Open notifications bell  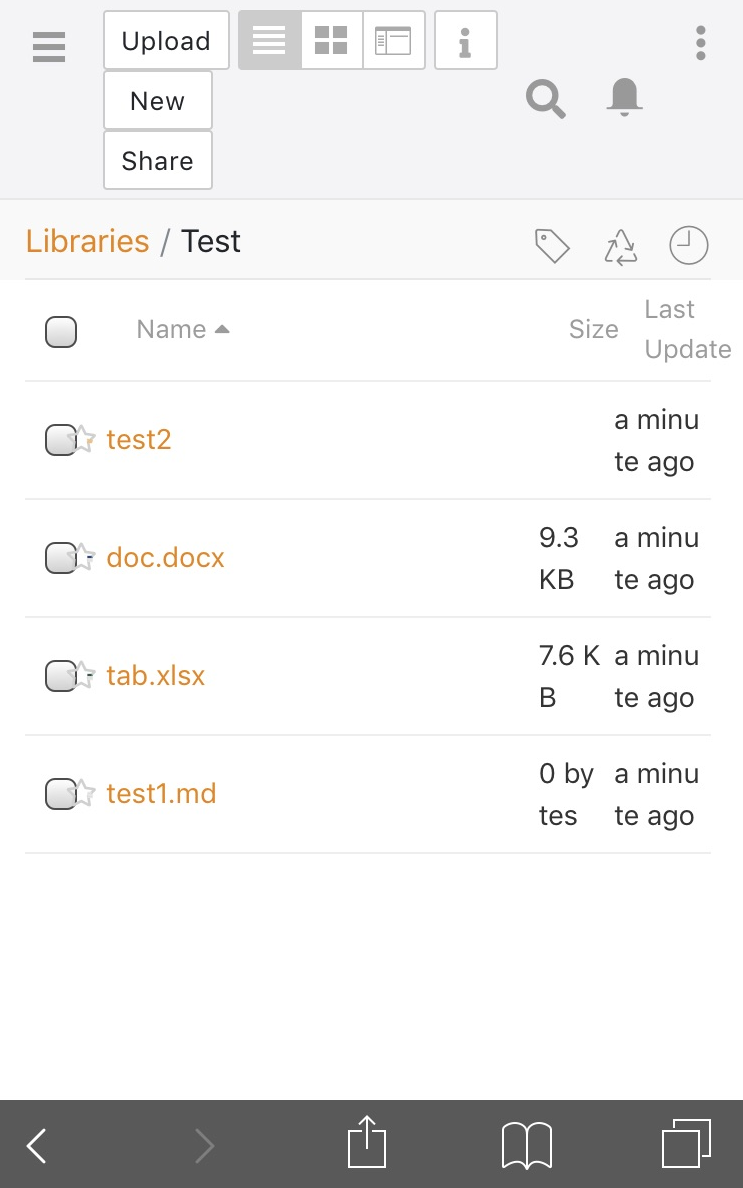[625, 98]
